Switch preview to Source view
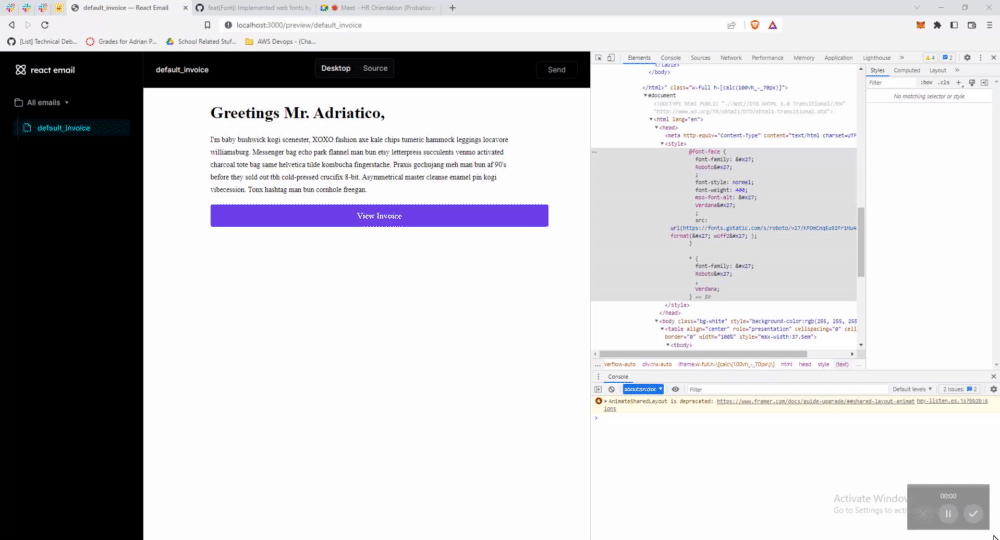The width and height of the screenshot is (1000, 540). (375, 68)
